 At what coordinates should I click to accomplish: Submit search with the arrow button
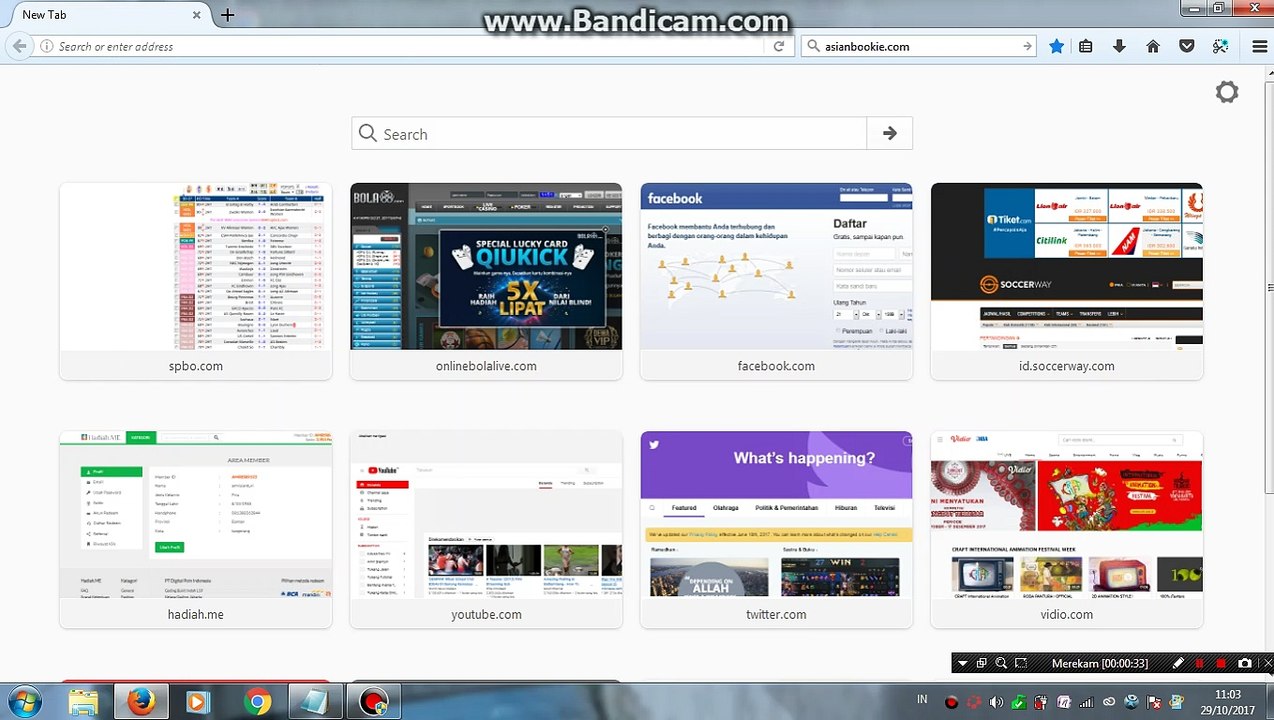(x=890, y=134)
